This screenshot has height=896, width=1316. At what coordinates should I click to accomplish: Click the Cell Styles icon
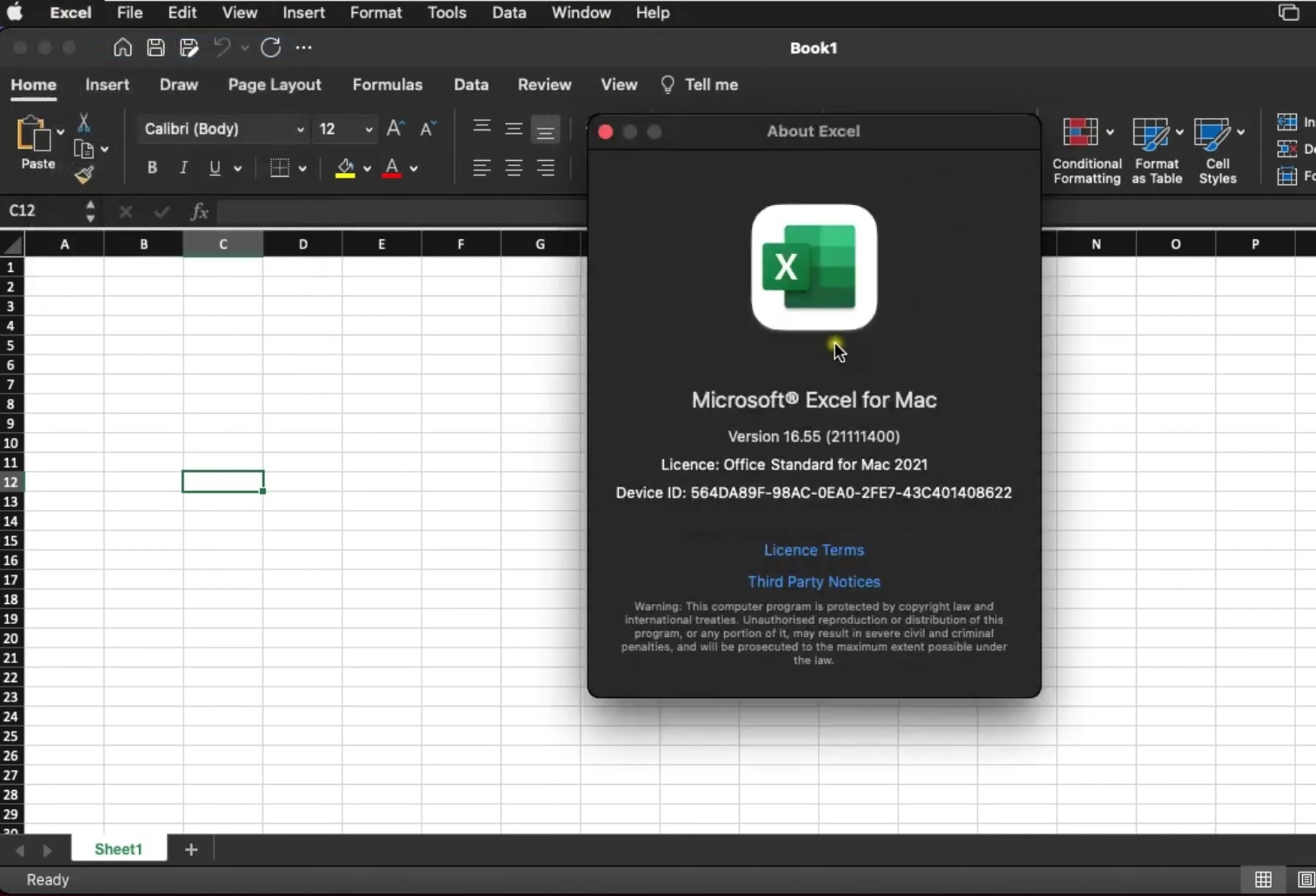click(x=1212, y=133)
